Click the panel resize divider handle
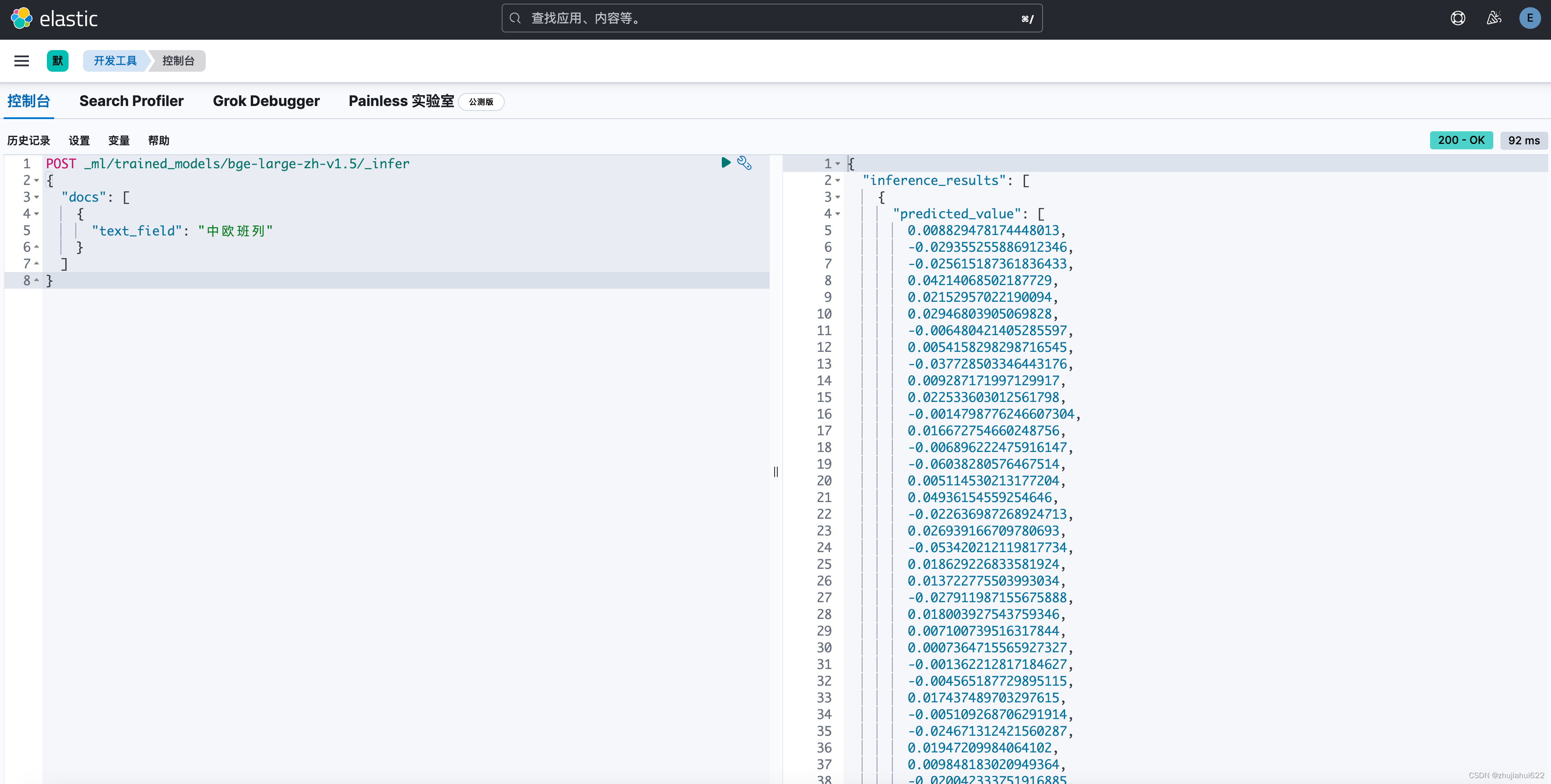This screenshot has width=1551, height=784. tap(775, 471)
